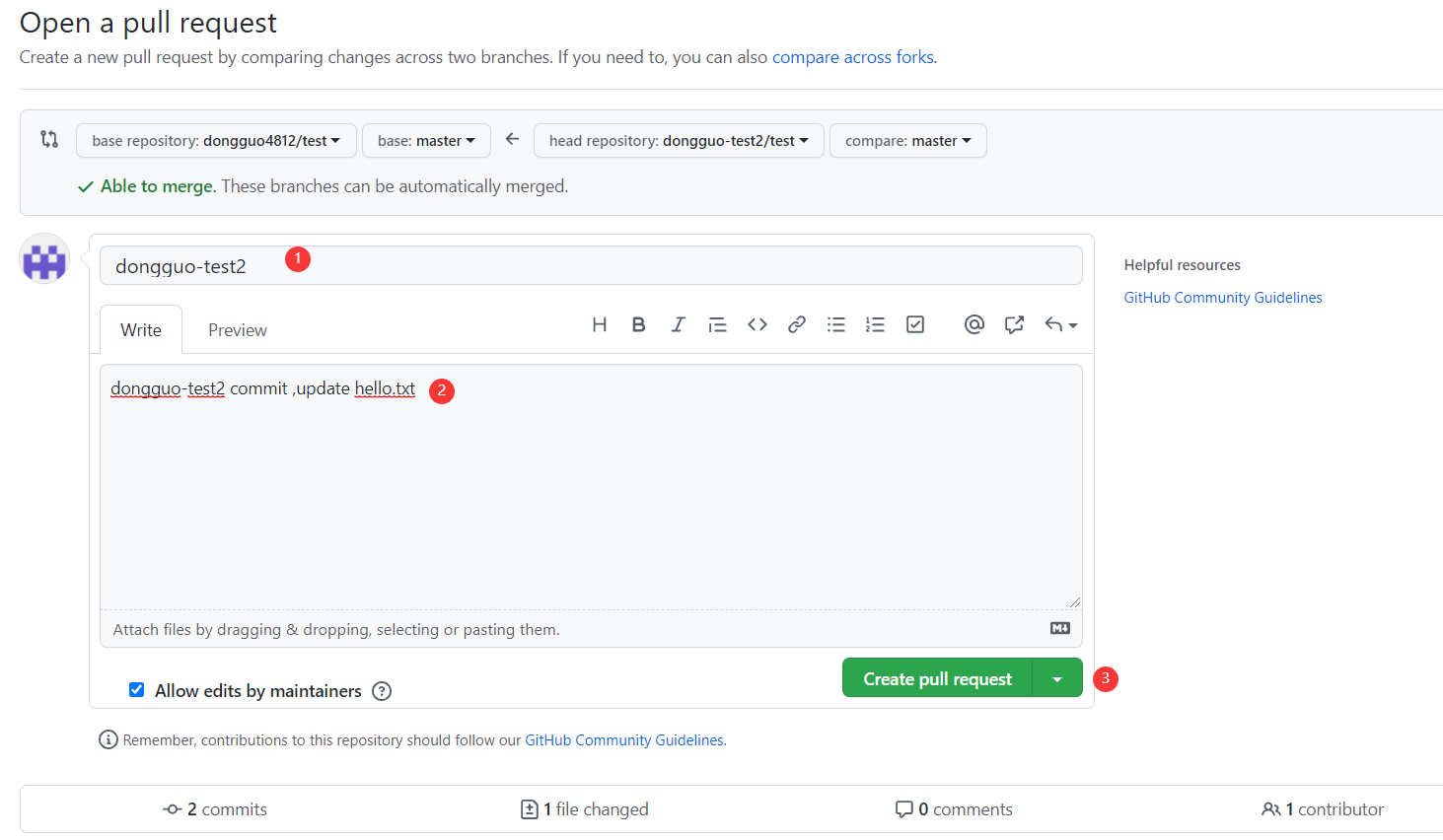Switch to the Write tab
Image resolution: width=1443 pixels, height=840 pixels.
(141, 329)
